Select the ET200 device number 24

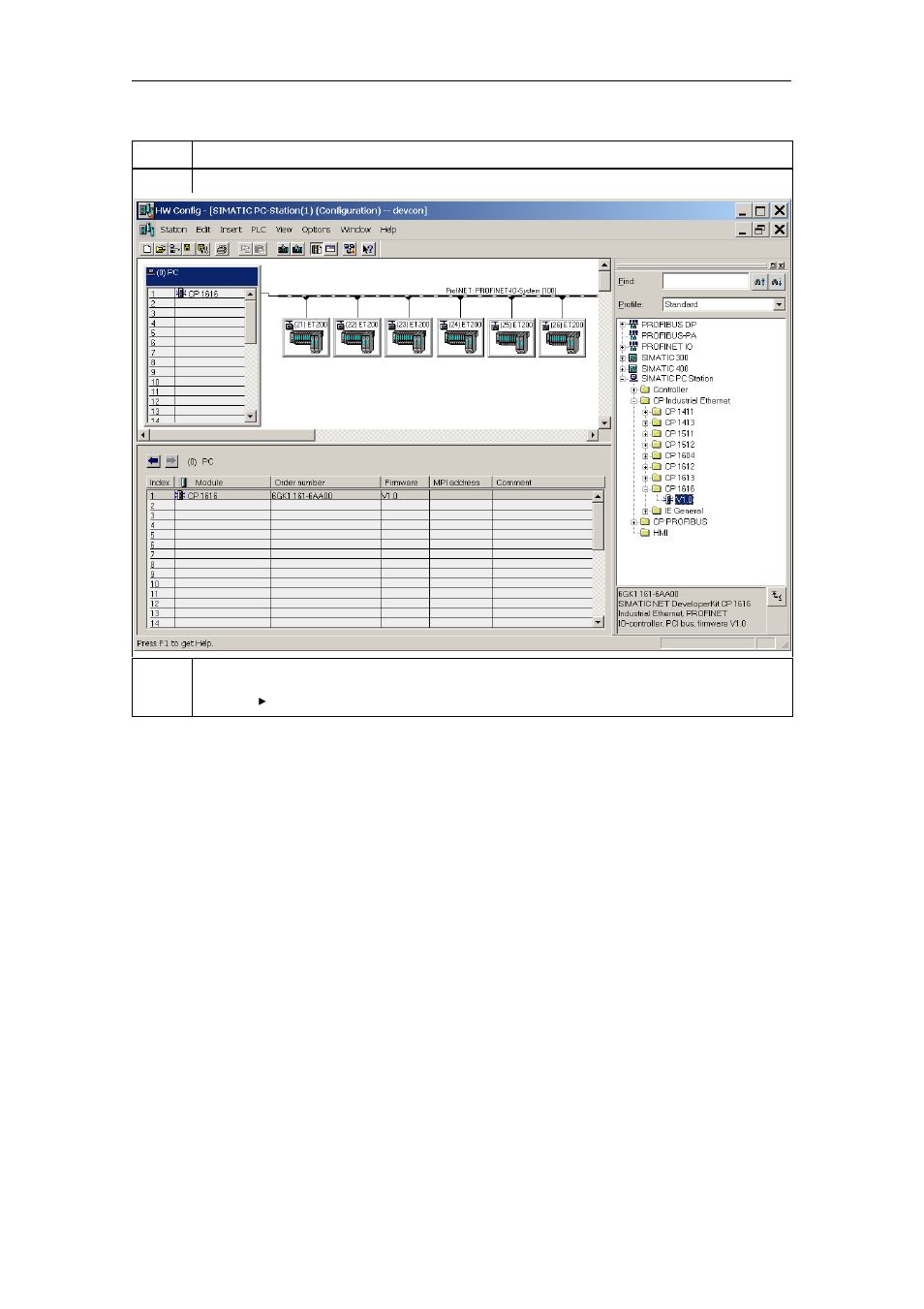tap(460, 337)
